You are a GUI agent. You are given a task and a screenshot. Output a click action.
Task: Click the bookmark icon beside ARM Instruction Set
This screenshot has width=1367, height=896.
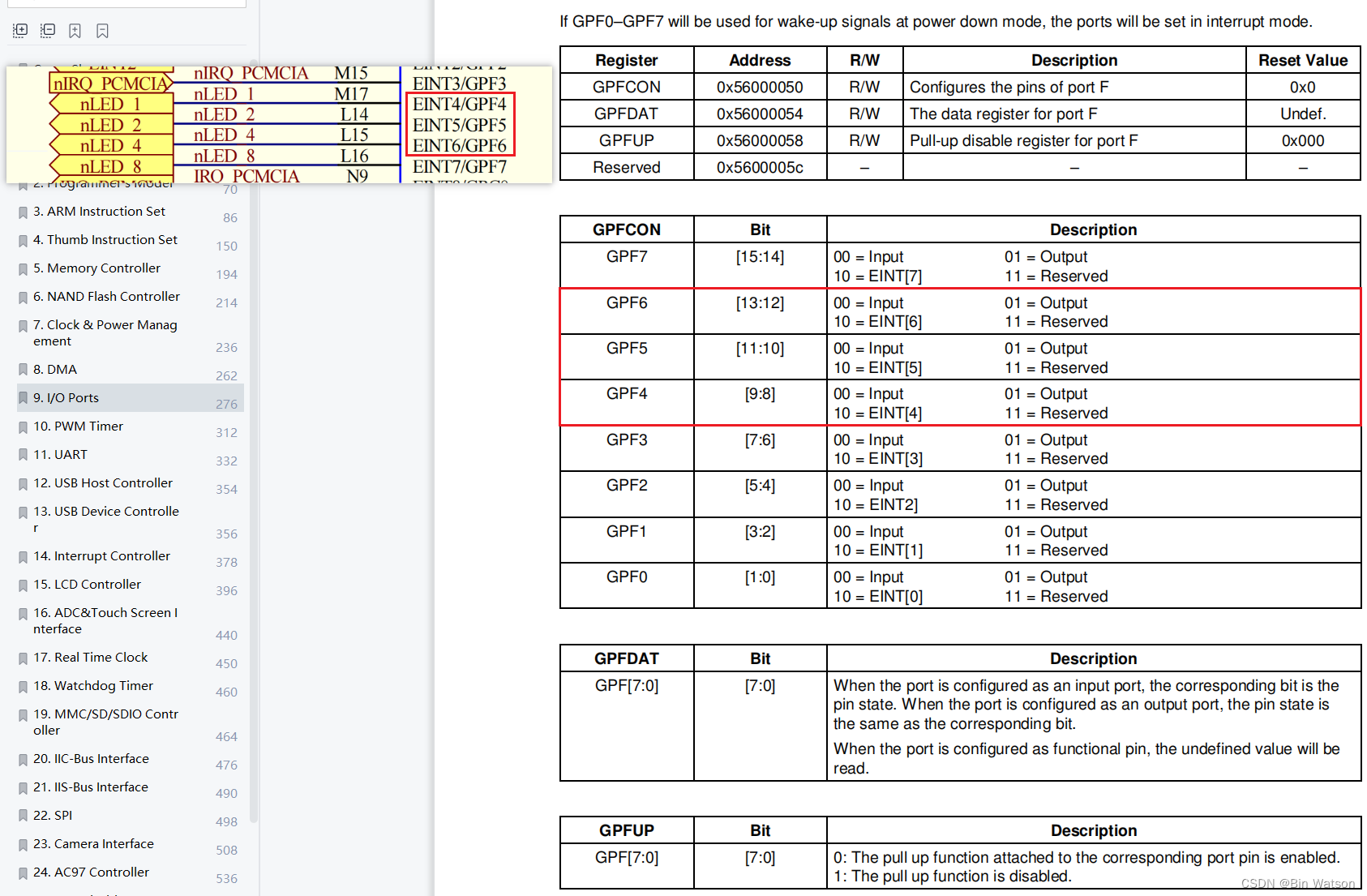point(23,212)
